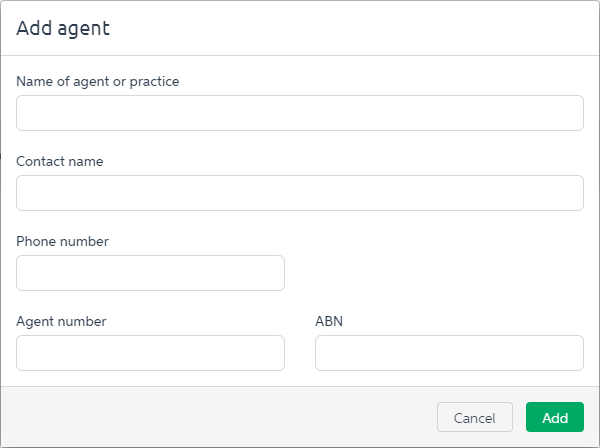
Task: Click the "Name of agent or practice" label
Action: (x=98, y=81)
